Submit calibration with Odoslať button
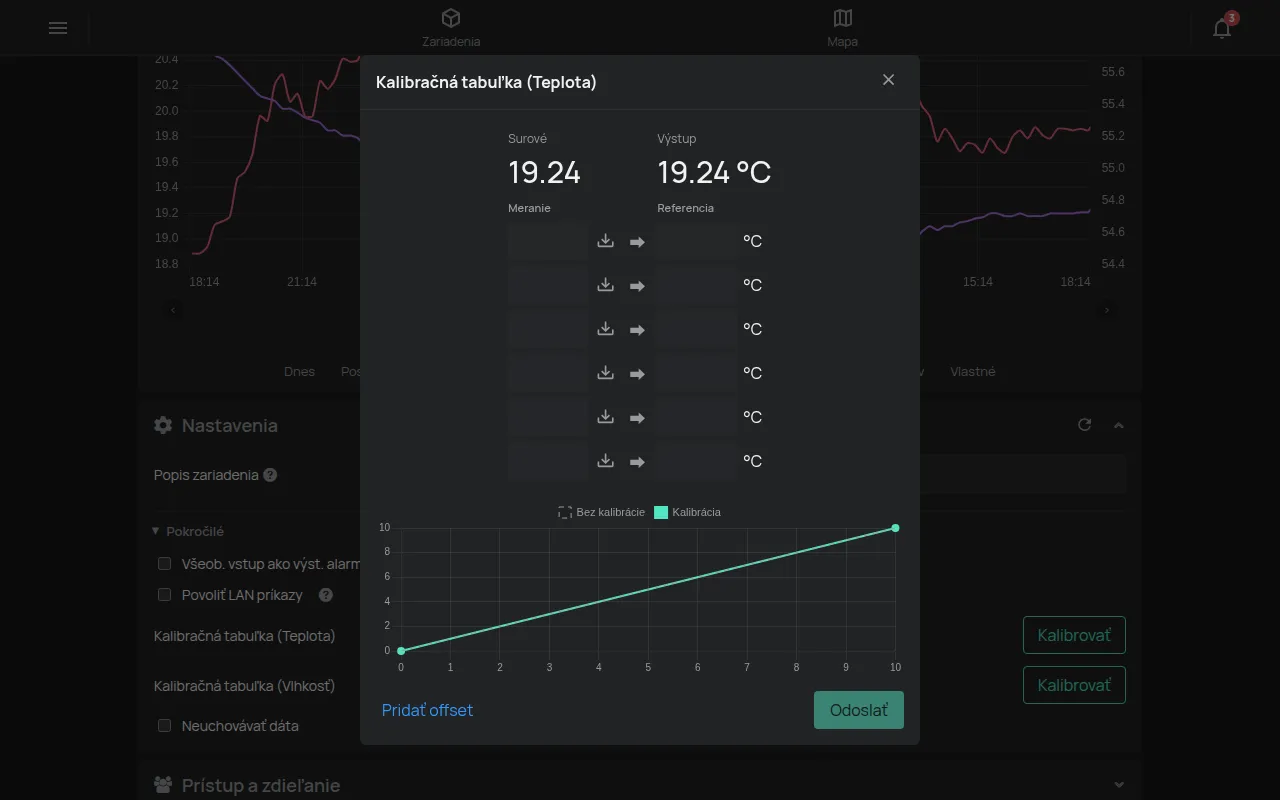Viewport: 1280px width, 800px height. (x=859, y=710)
